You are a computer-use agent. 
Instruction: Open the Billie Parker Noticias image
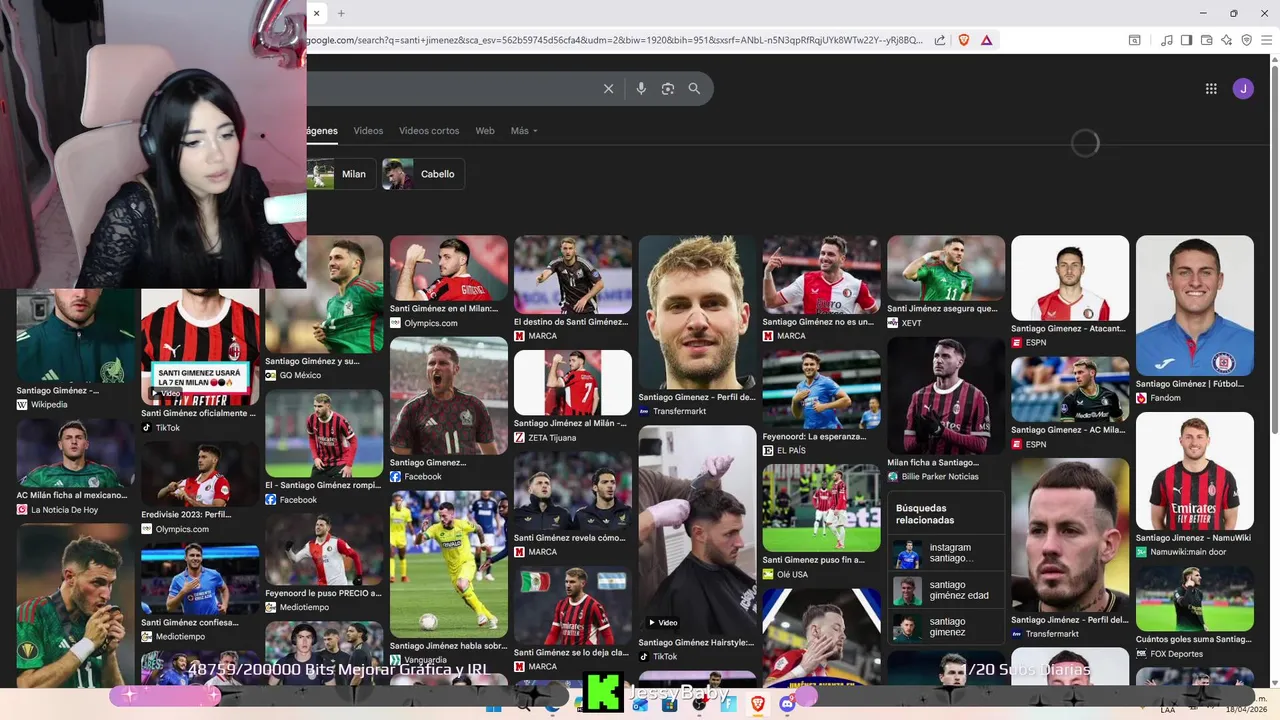[x=946, y=395]
